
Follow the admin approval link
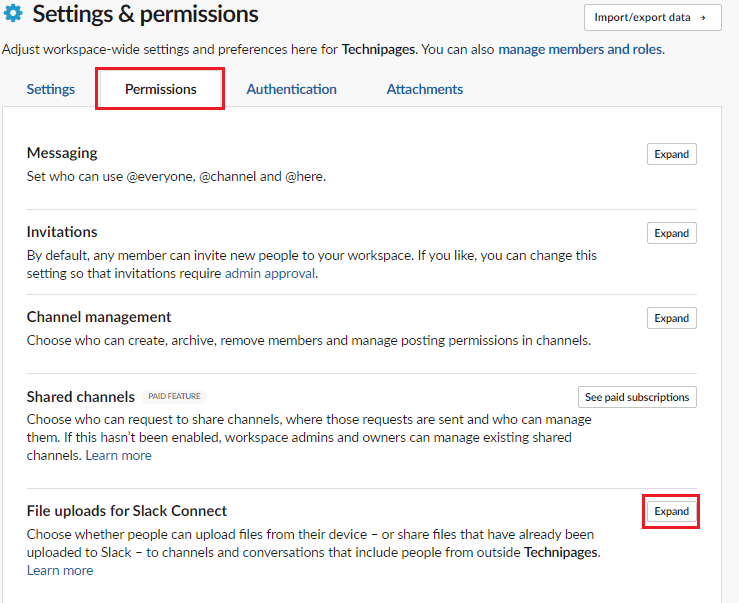pos(270,273)
